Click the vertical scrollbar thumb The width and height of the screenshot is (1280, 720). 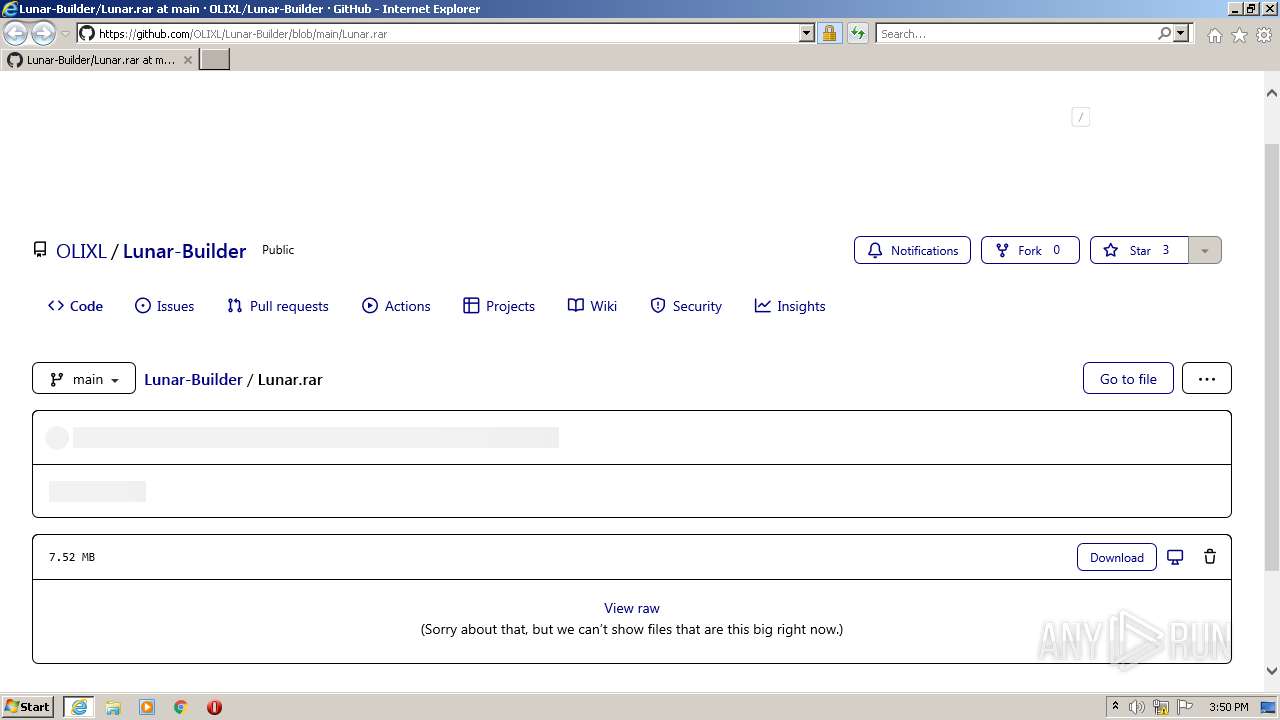[x=1271, y=355]
